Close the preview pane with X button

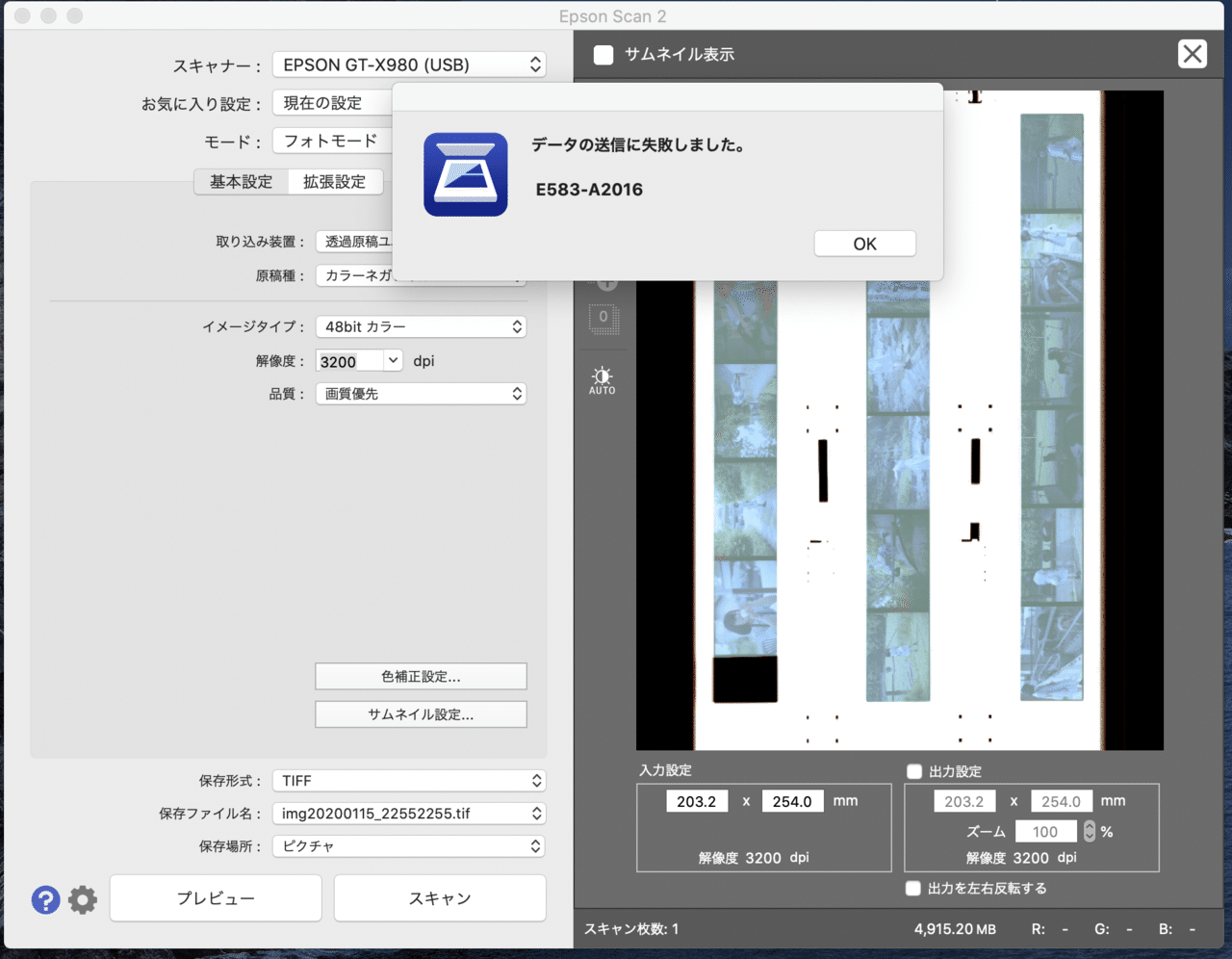pyautogui.click(x=1193, y=54)
